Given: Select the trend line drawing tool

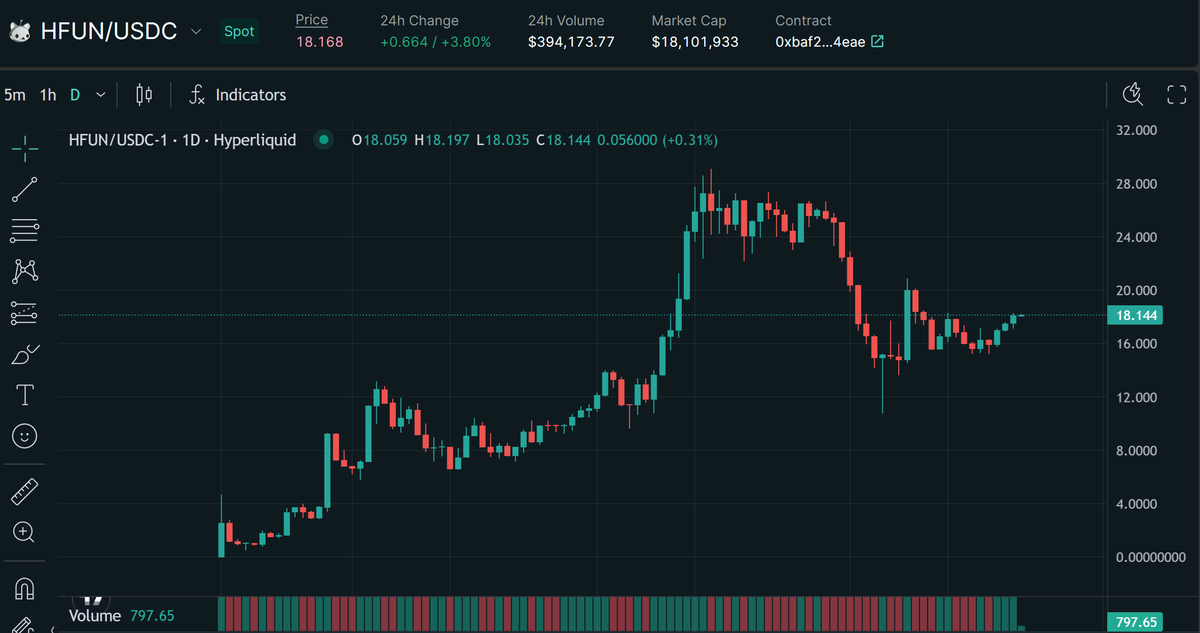Looking at the screenshot, I should 24,190.
